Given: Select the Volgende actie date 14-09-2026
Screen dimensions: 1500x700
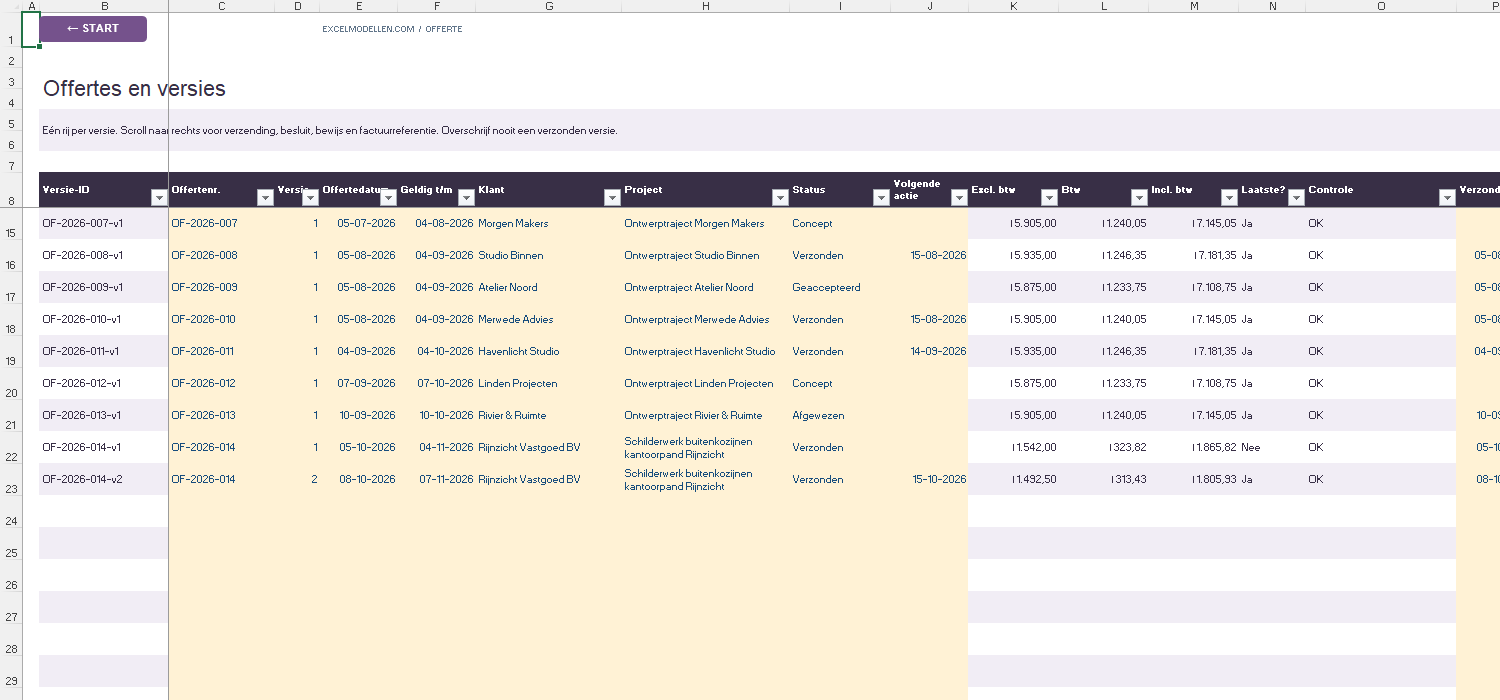Looking at the screenshot, I should pos(930,351).
